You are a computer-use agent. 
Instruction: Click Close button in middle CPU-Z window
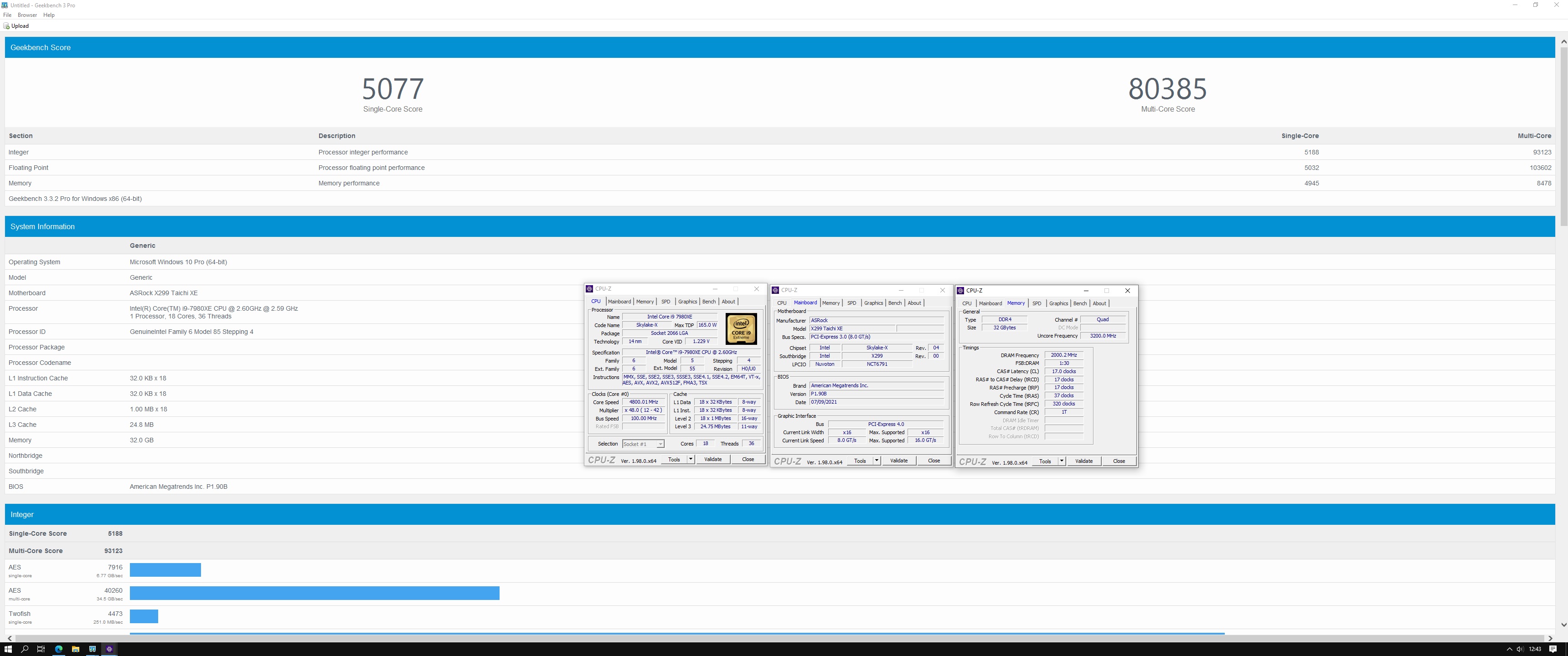[x=934, y=461]
